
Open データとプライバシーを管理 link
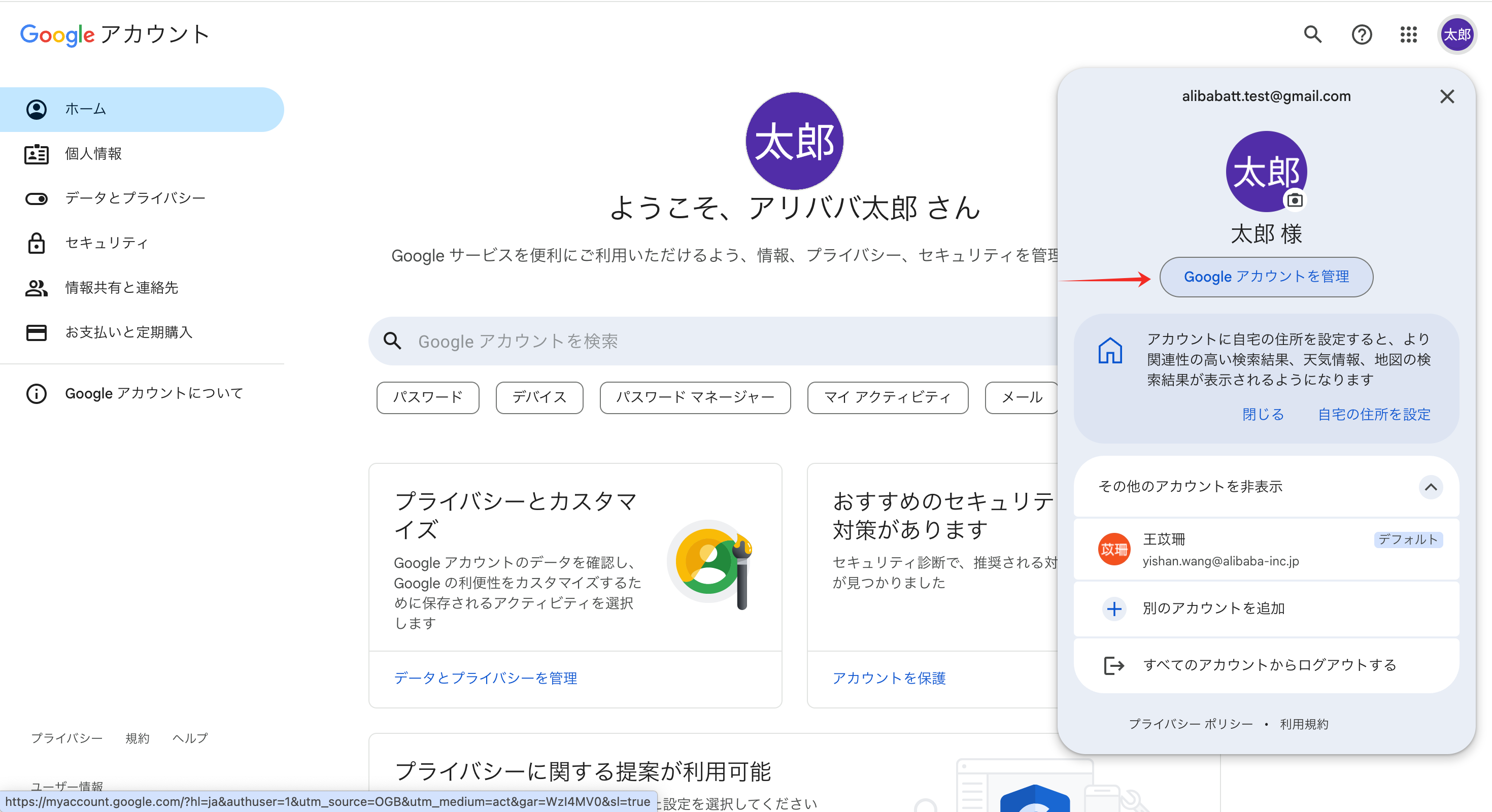tap(485, 678)
